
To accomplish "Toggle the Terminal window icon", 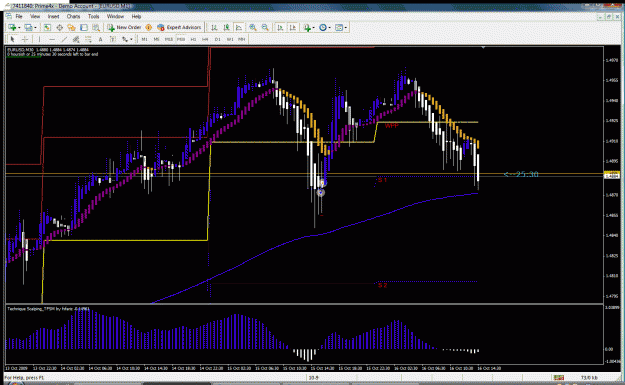I will [x=84, y=27].
